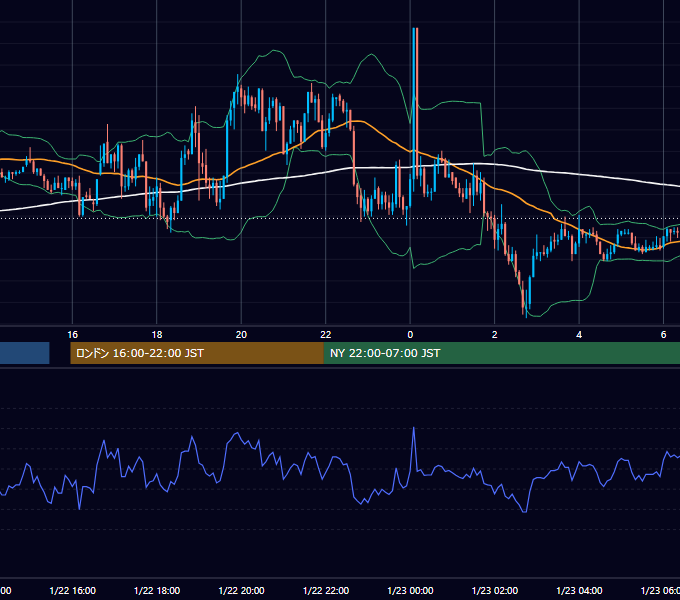Click the blue session bar left of ロンドン
Image resolution: width=680 pixels, height=600 pixels.
25,353
